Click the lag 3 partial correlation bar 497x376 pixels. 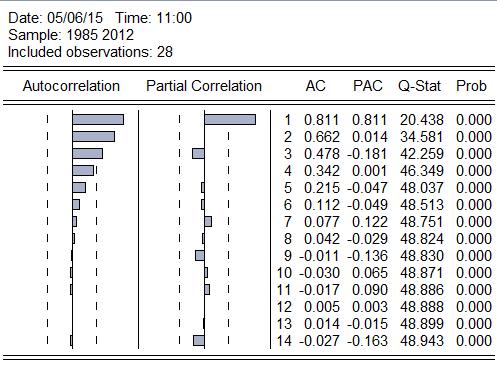click(x=198, y=154)
